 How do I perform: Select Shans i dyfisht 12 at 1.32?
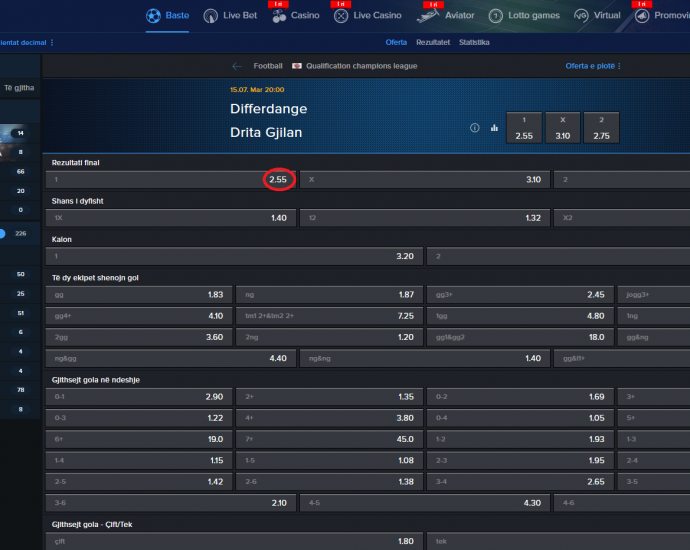425,218
